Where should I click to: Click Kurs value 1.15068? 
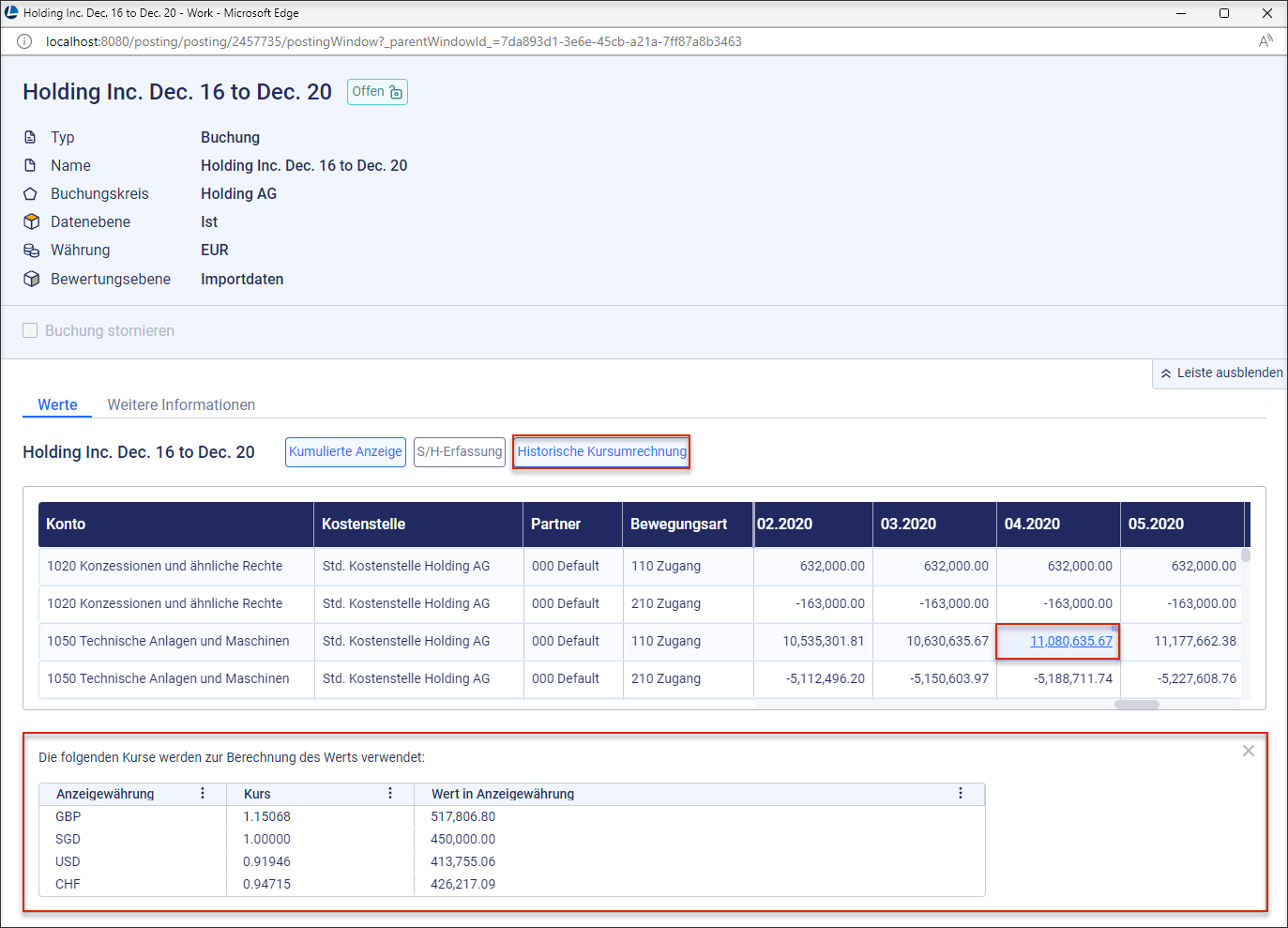click(266, 816)
